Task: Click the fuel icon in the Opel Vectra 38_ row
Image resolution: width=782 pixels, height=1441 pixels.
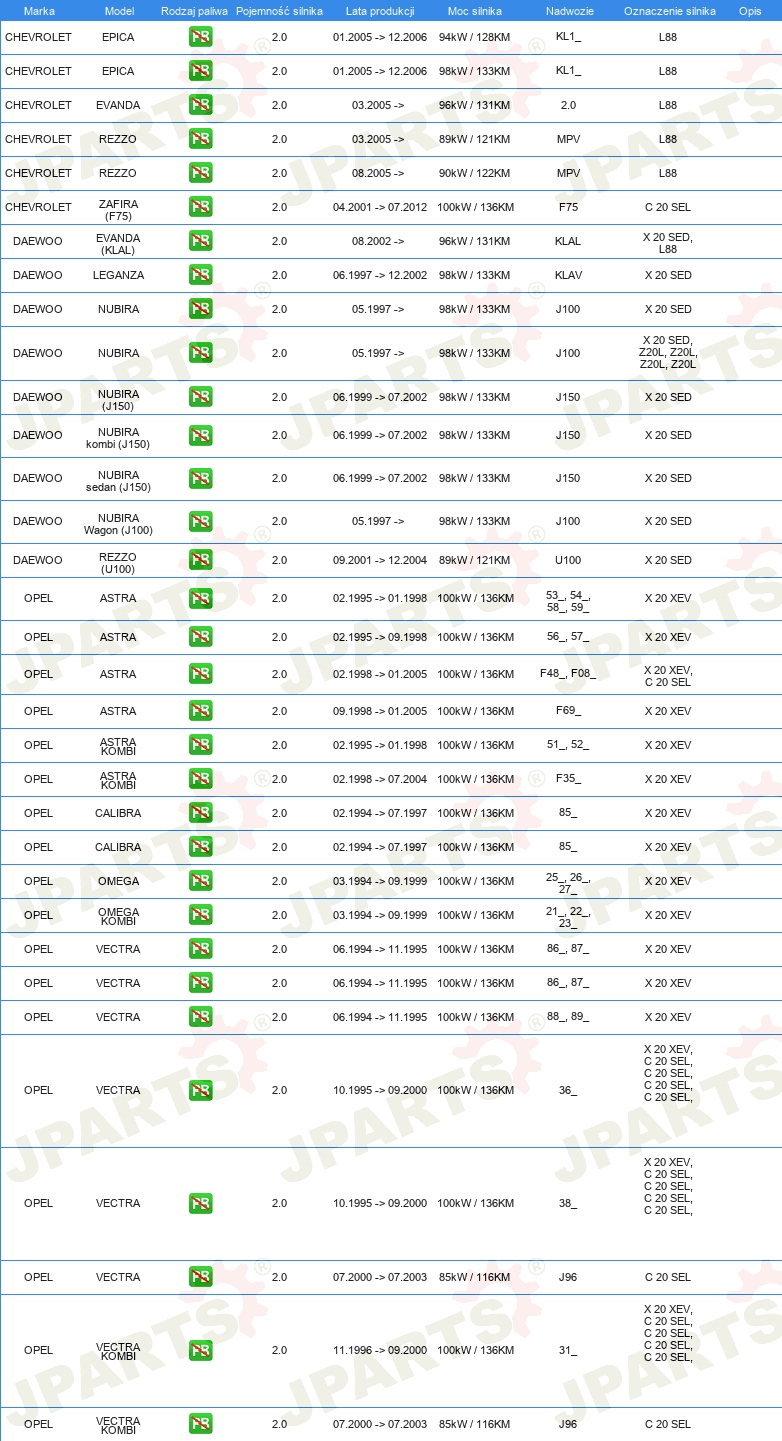Action: pos(200,1203)
